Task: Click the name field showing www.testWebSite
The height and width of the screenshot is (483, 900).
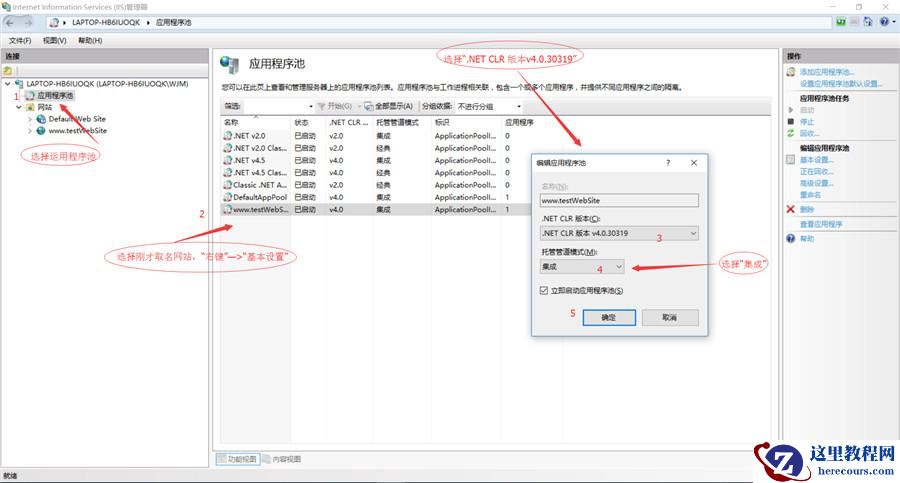Action: pos(619,200)
